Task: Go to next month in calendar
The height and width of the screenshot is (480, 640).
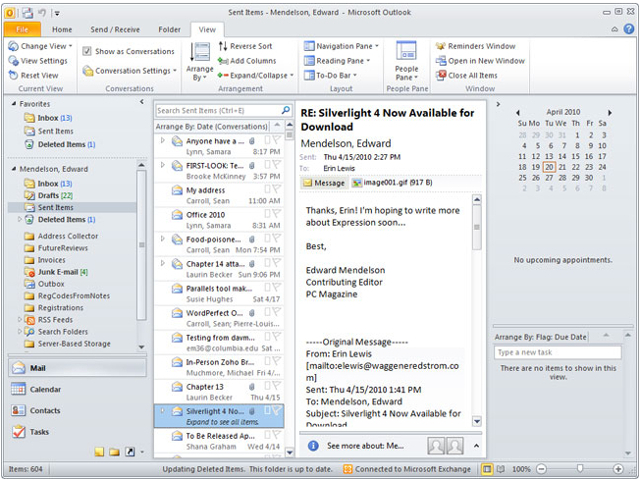Action: point(610,113)
